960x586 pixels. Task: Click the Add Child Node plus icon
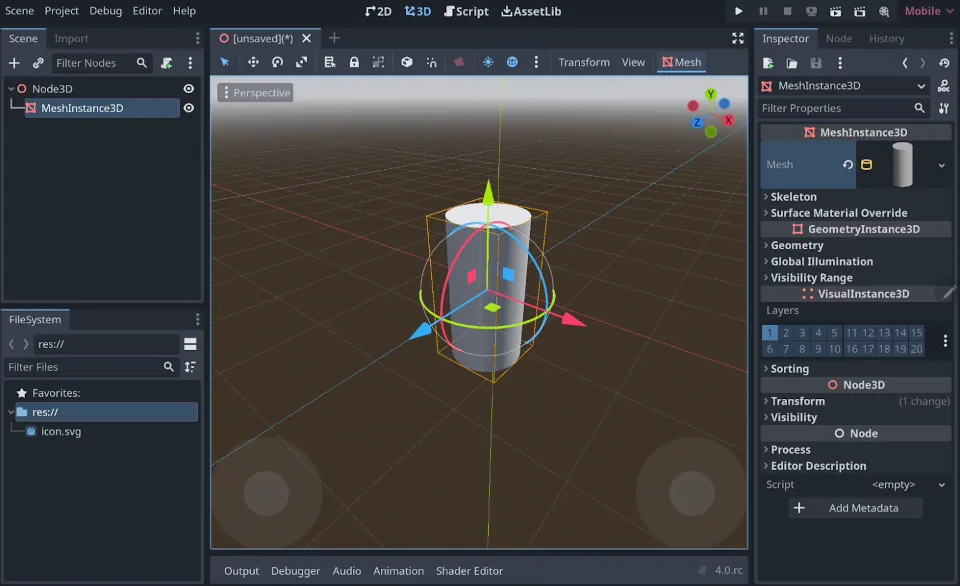click(x=14, y=62)
